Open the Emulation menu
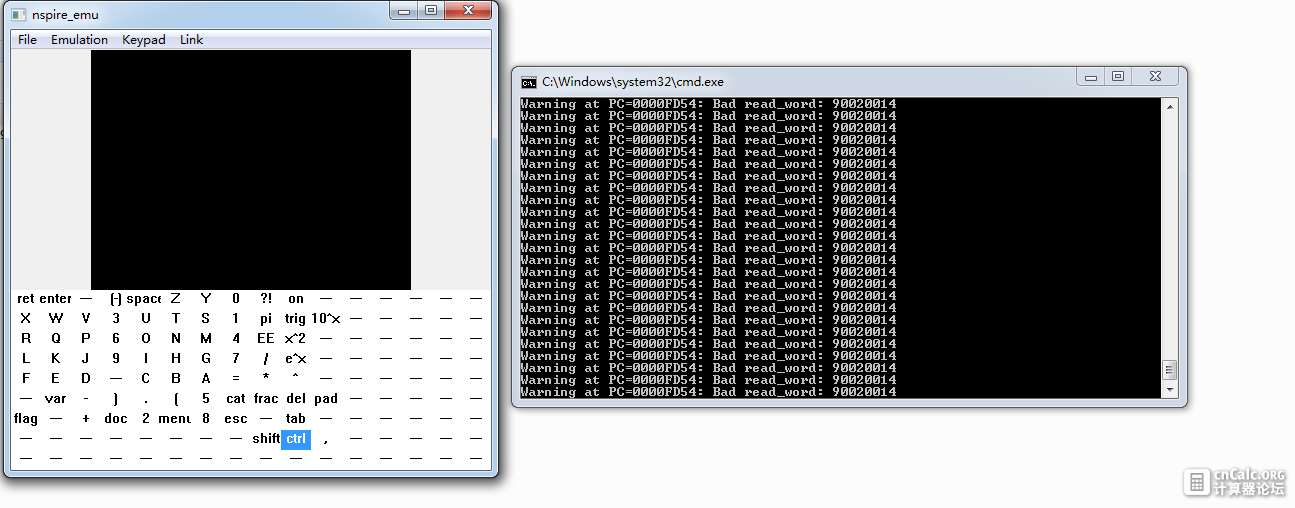This screenshot has height=508, width=1295. pyautogui.click(x=79, y=40)
